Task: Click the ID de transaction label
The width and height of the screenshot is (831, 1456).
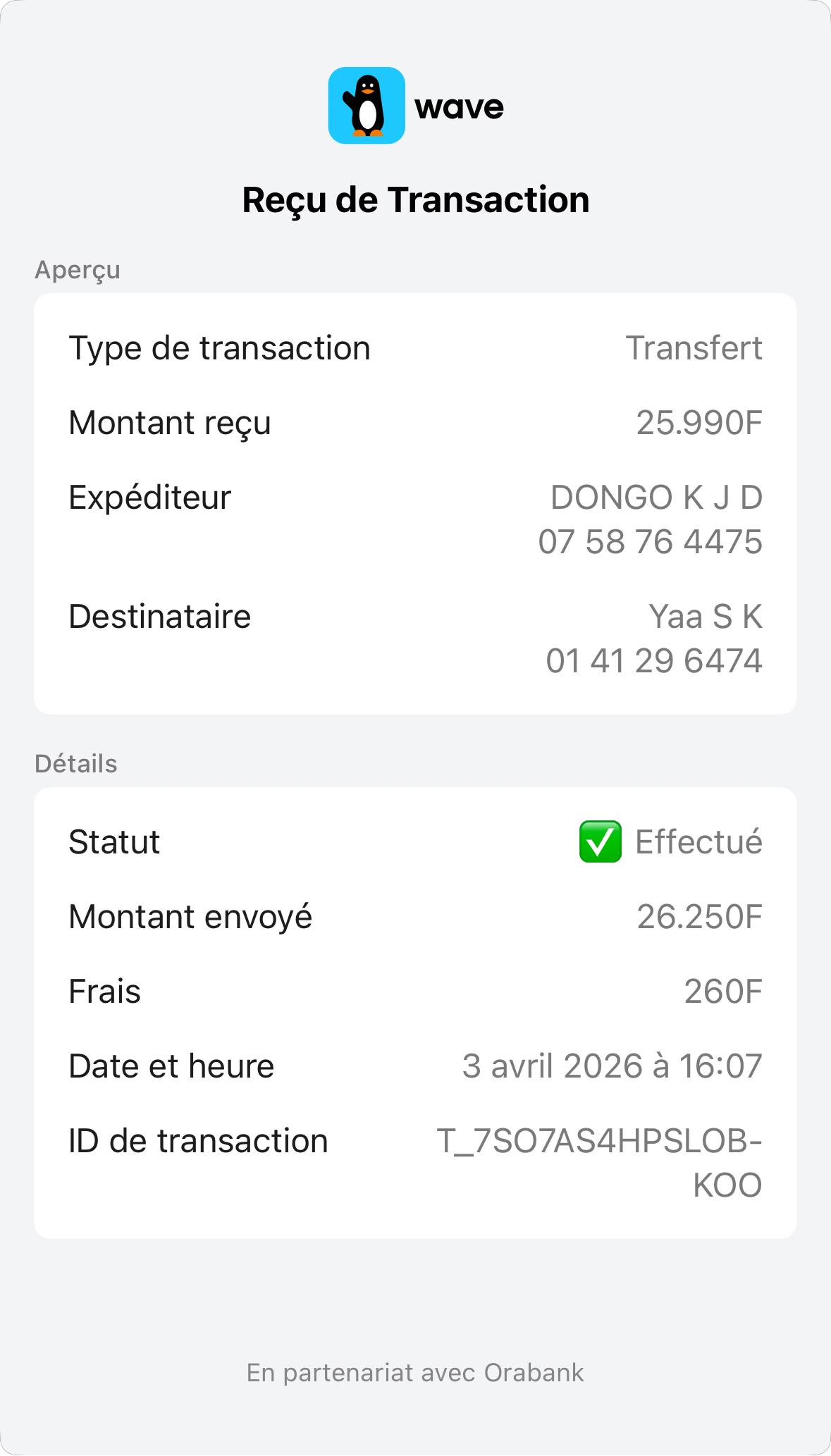Action: [198, 1141]
